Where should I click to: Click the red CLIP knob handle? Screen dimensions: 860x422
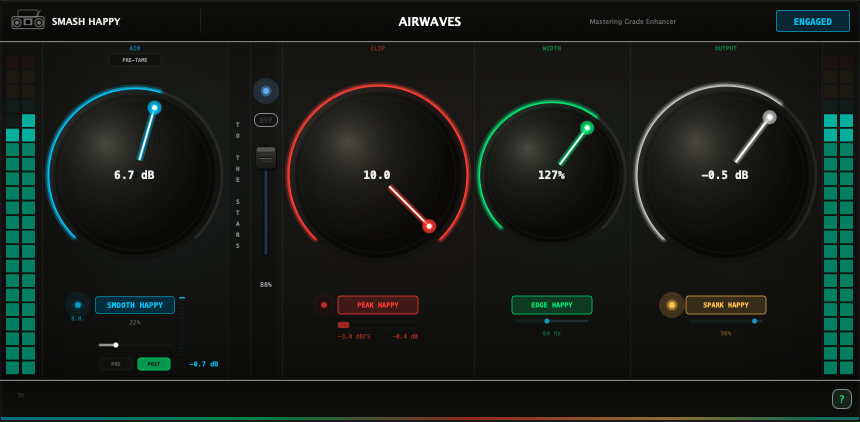[429, 226]
